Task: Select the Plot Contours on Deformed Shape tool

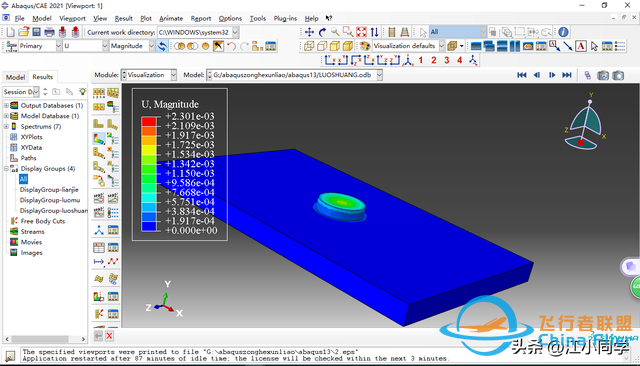Action: [98, 139]
